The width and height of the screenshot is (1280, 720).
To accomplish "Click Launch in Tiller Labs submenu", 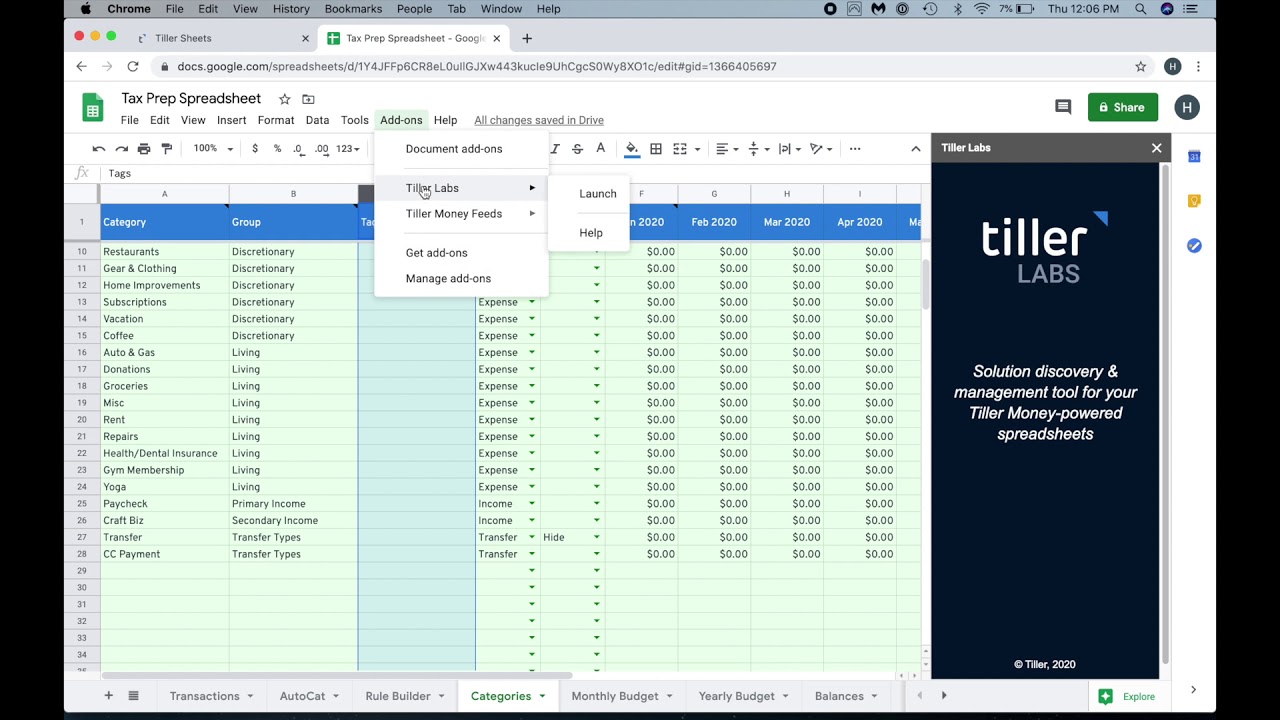I will click(598, 194).
